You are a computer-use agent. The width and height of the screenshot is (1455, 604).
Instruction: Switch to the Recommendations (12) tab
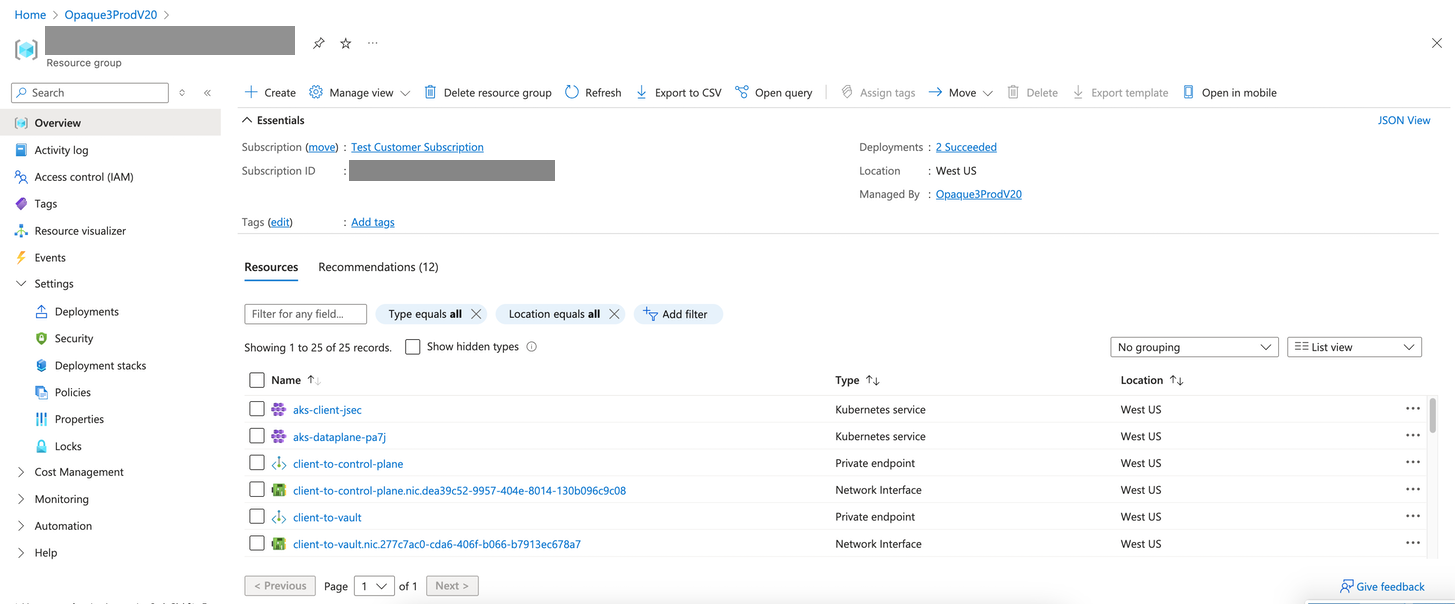click(x=378, y=267)
